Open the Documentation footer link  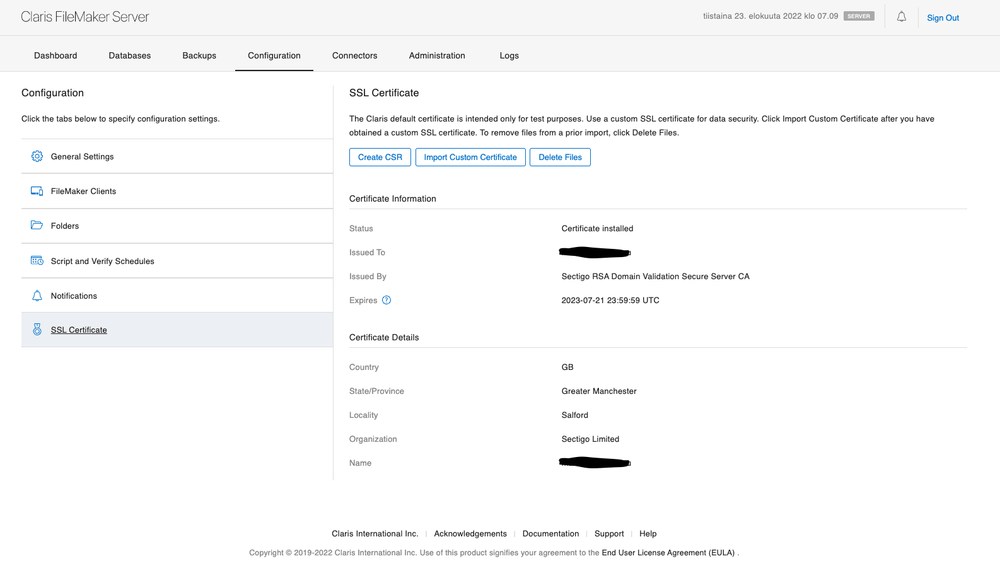point(550,533)
